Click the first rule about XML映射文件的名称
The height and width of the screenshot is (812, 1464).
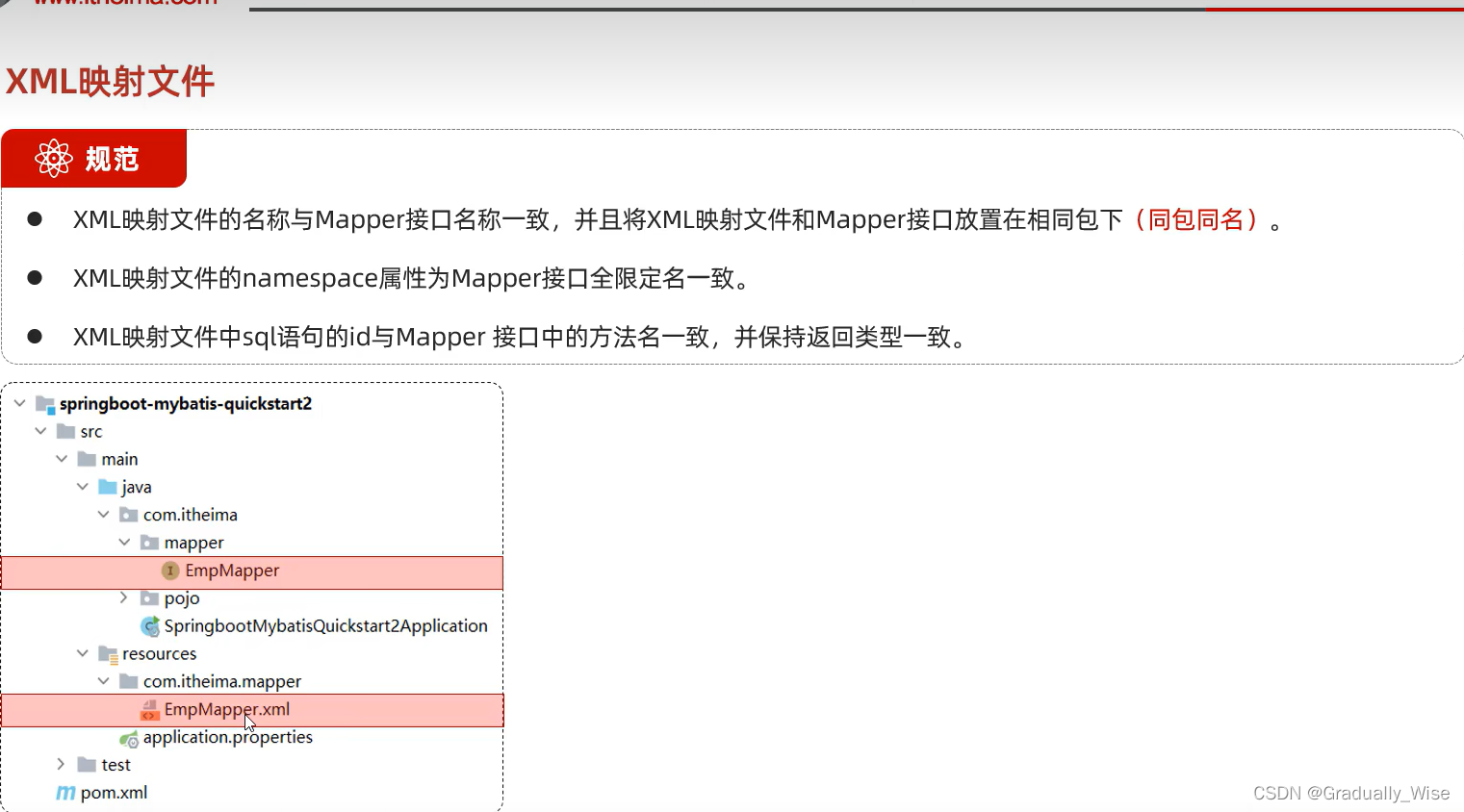point(679,220)
